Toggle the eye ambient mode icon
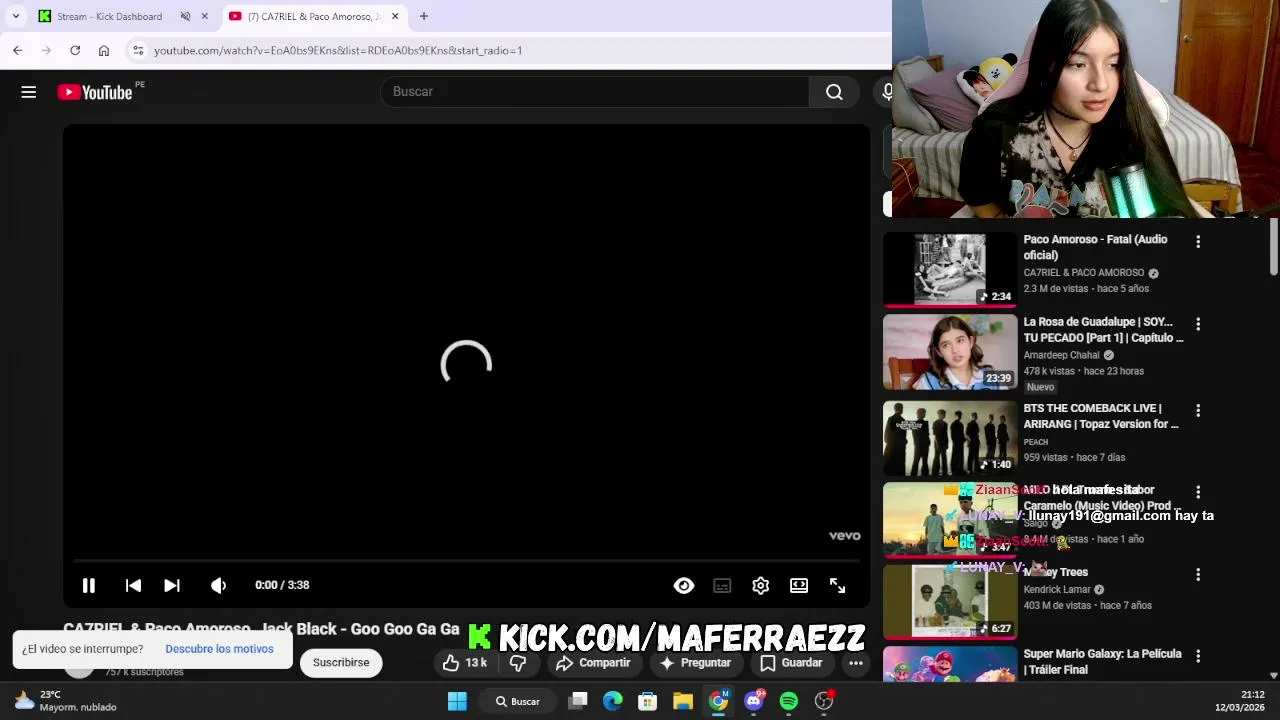 click(x=684, y=586)
